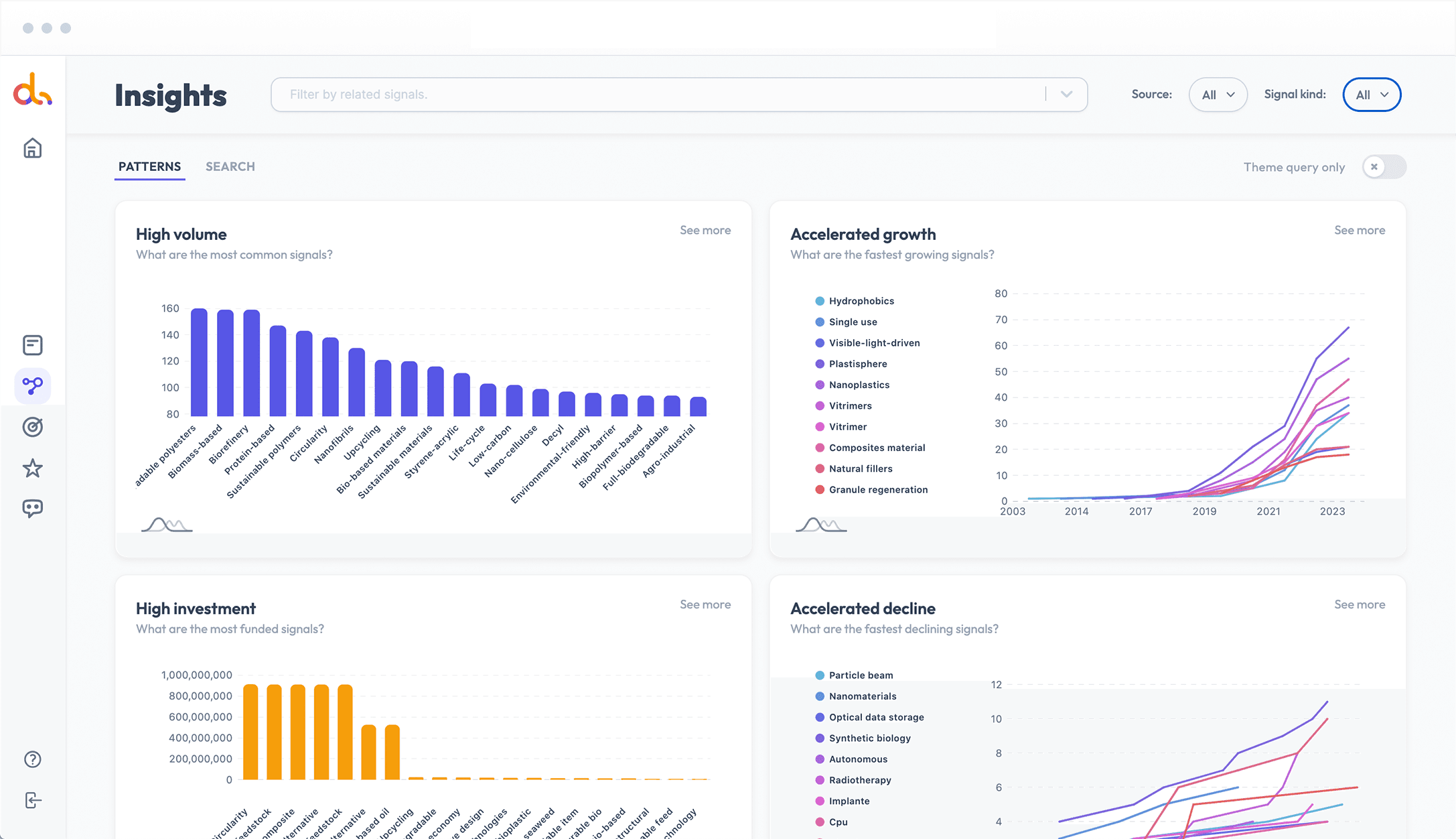Switch to the PATTERNS tab
This screenshot has height=839, width=1456.
click(x=149, y=166)
